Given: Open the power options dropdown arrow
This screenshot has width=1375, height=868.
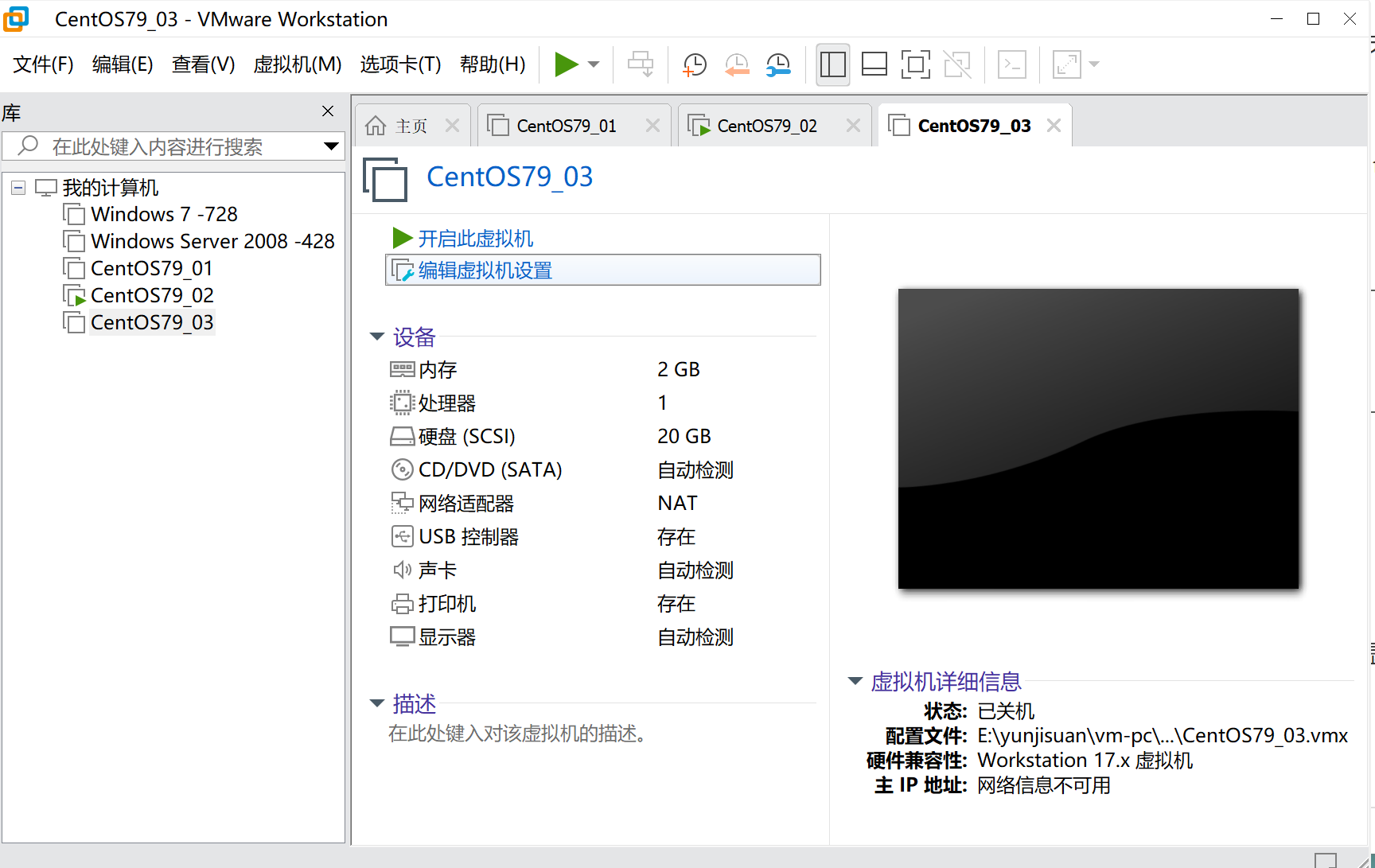Looking at the screenshot, I should point(594,64).
